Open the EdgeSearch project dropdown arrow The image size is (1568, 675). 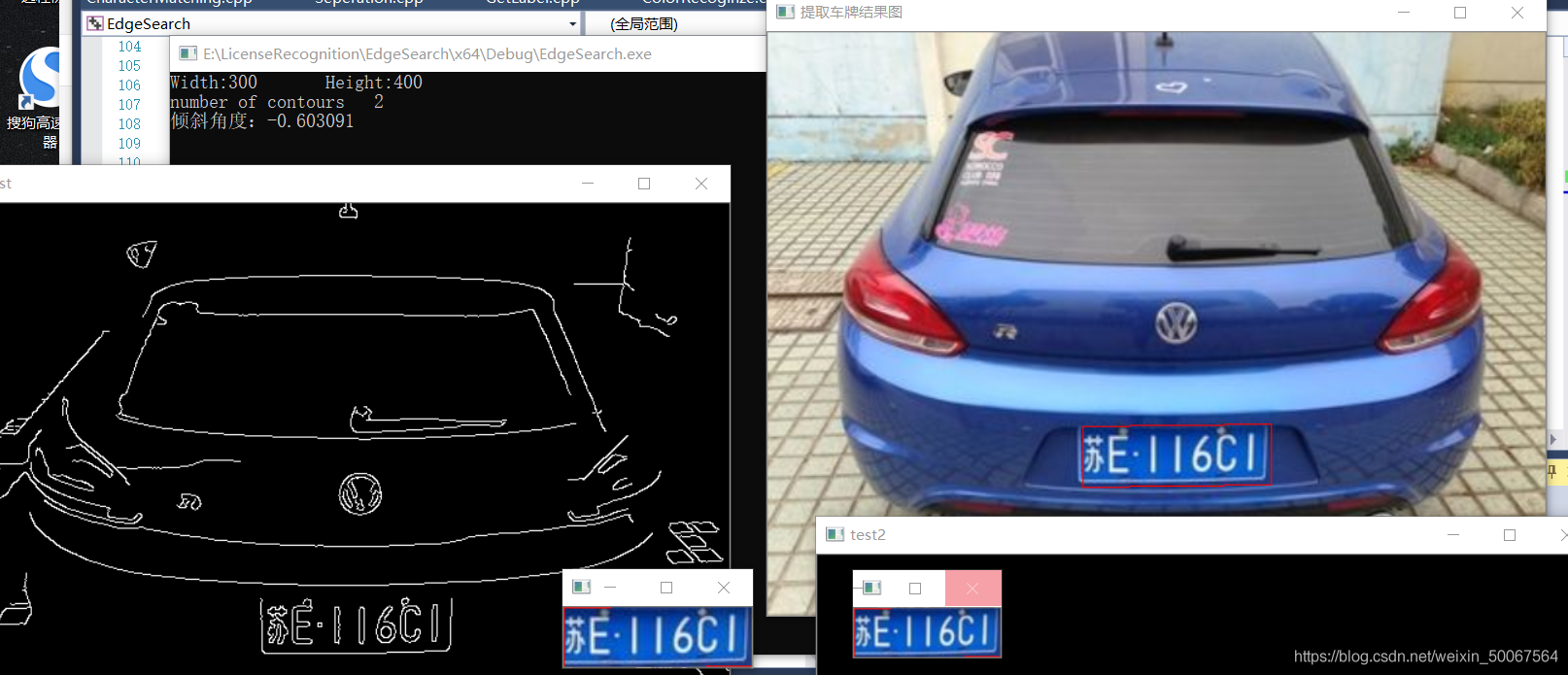tap(572, 23)
